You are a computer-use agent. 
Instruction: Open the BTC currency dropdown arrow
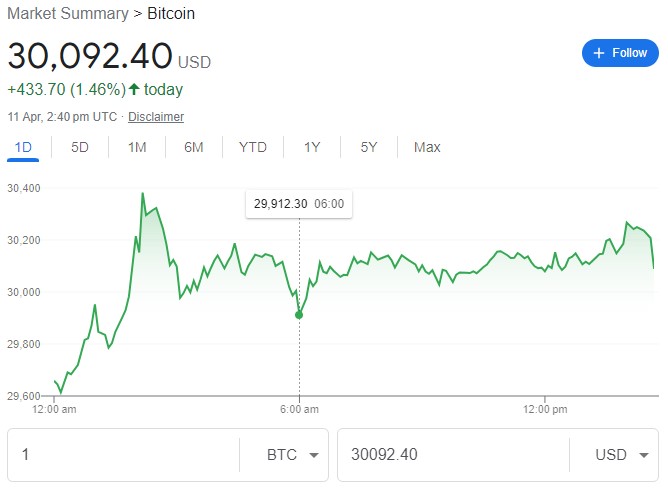(x=314, y=455)
